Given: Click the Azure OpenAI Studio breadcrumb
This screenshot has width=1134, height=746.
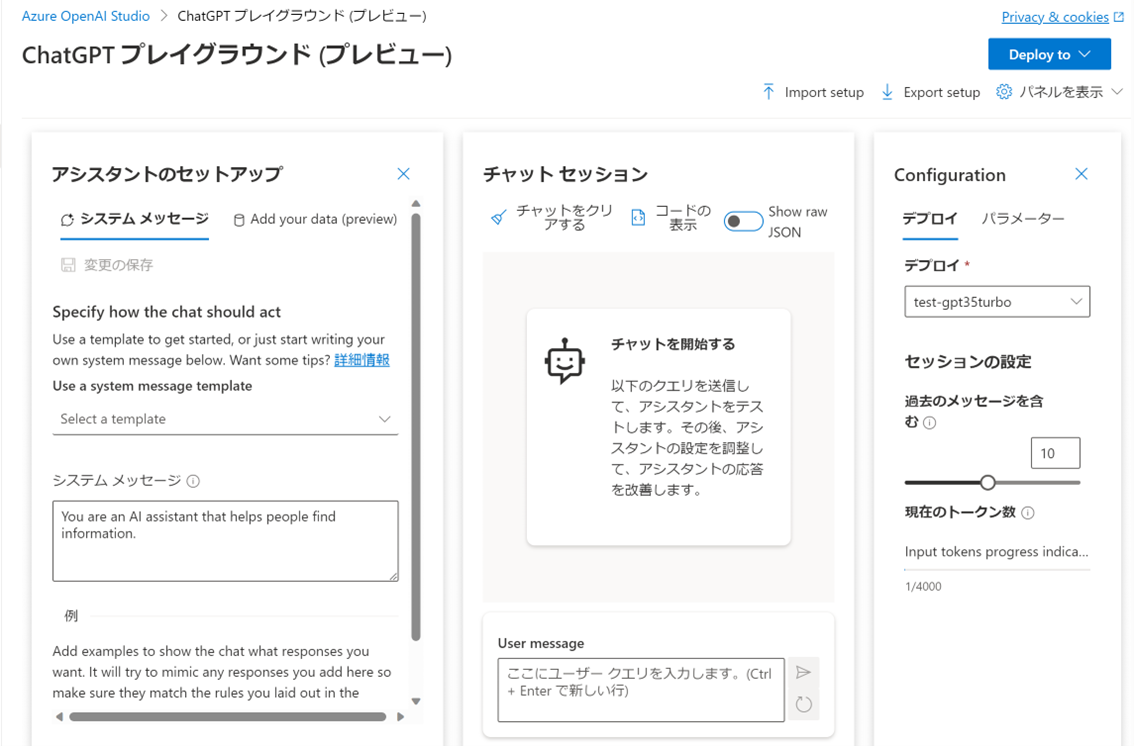Looking at the screenshot, I should tap(85, 16).
